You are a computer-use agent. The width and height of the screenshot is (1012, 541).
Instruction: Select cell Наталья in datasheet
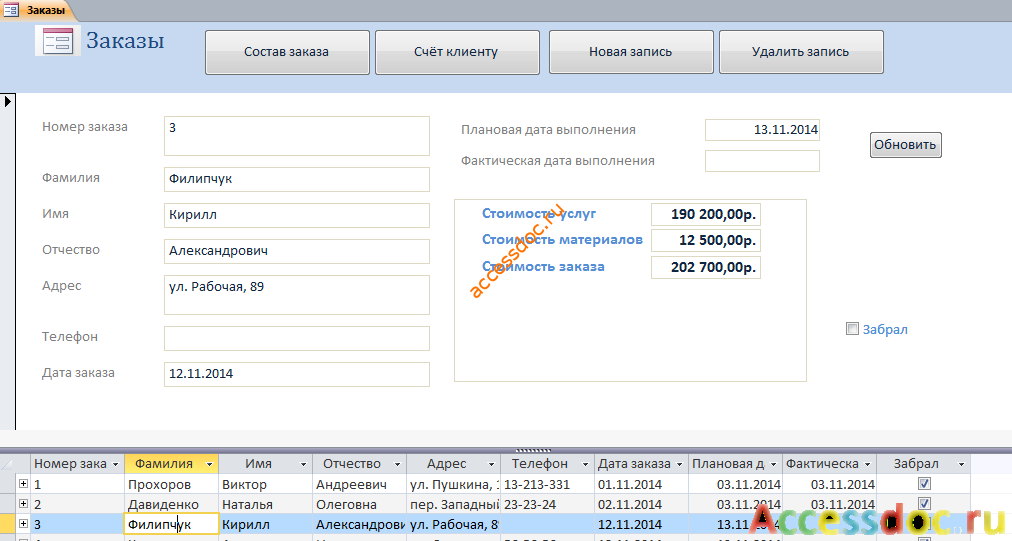click(265, 504)
